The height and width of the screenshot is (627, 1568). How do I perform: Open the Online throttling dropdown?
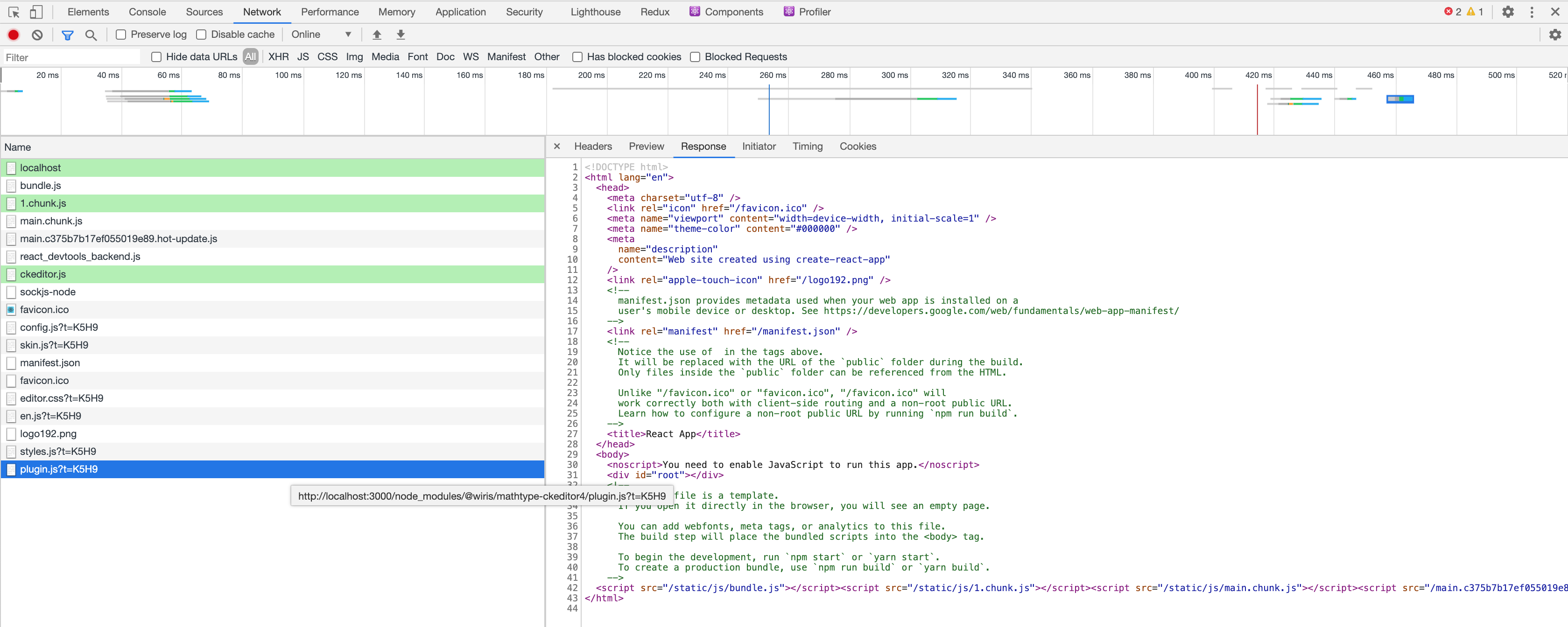coord(318,35)
